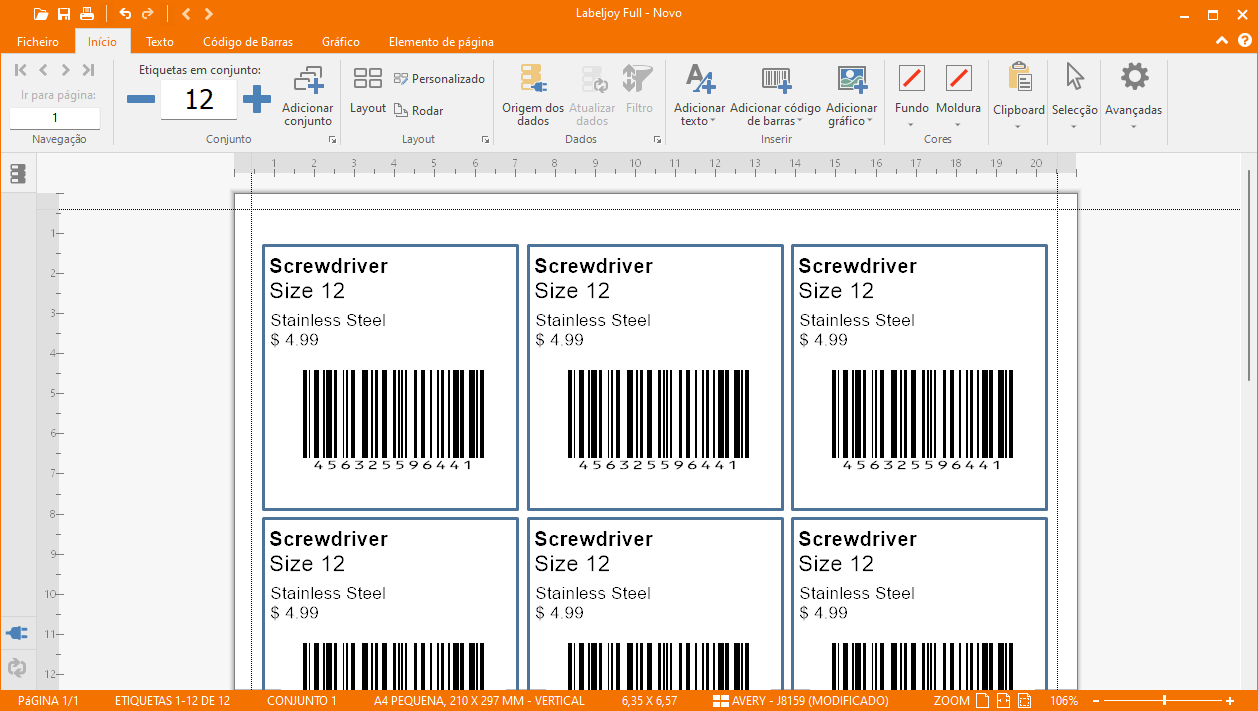Open Dados group dialog launcher
Image resolution: width=1258 pixels, height=711 pixels.
pos(658,140)
